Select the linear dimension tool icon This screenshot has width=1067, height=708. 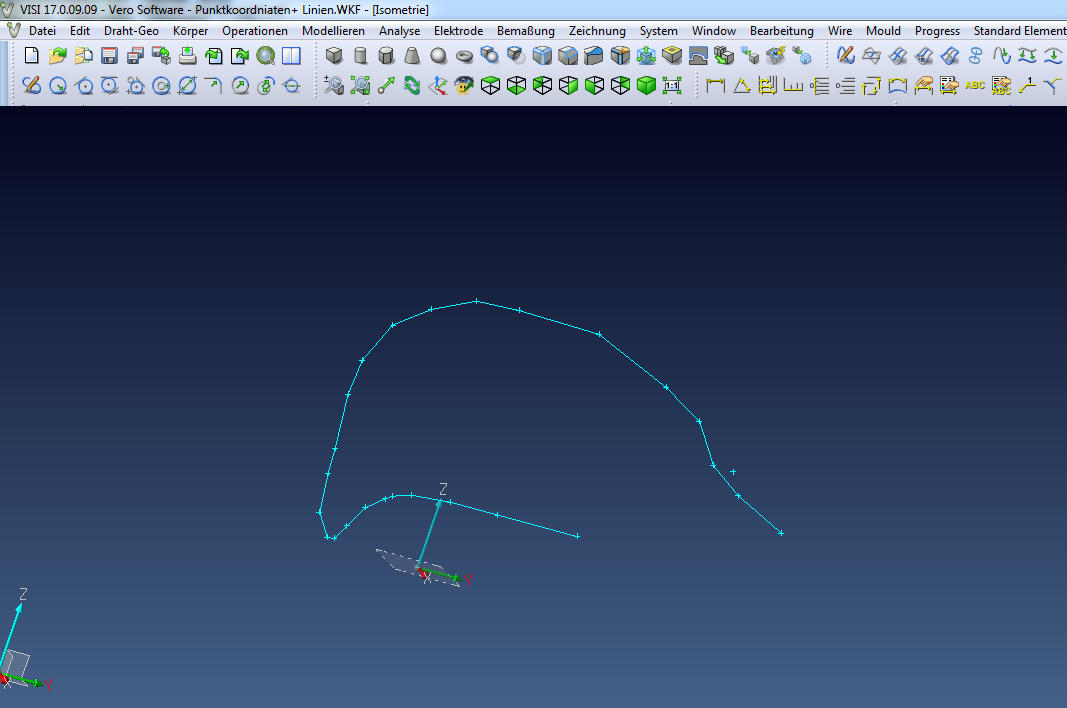click(x=715, y=86)
